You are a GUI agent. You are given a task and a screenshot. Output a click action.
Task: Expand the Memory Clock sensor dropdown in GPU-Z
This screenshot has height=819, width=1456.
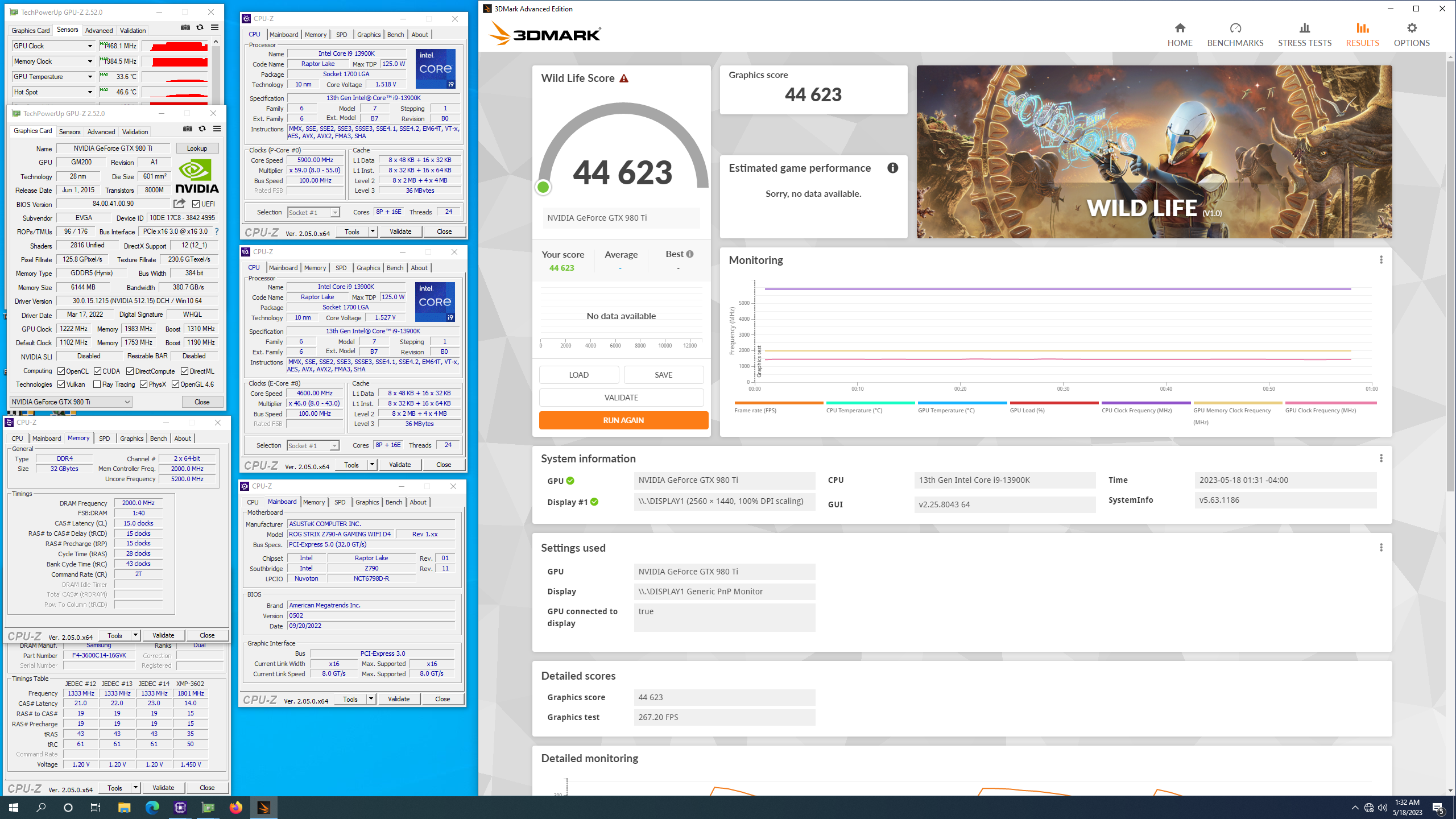89,61
